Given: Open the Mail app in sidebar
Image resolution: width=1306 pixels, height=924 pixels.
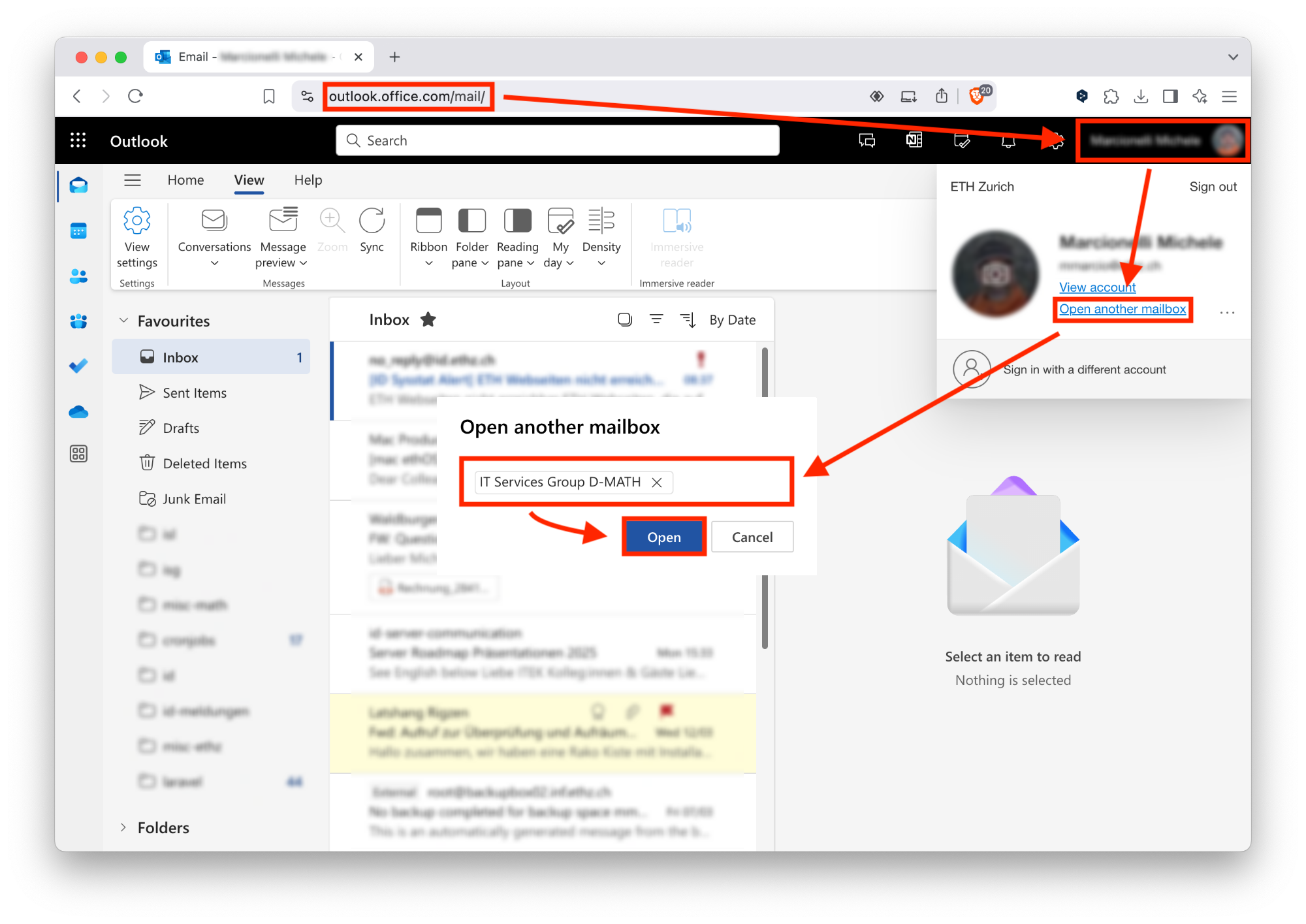Looking at the screenshot, I should (x=78, y=185).
